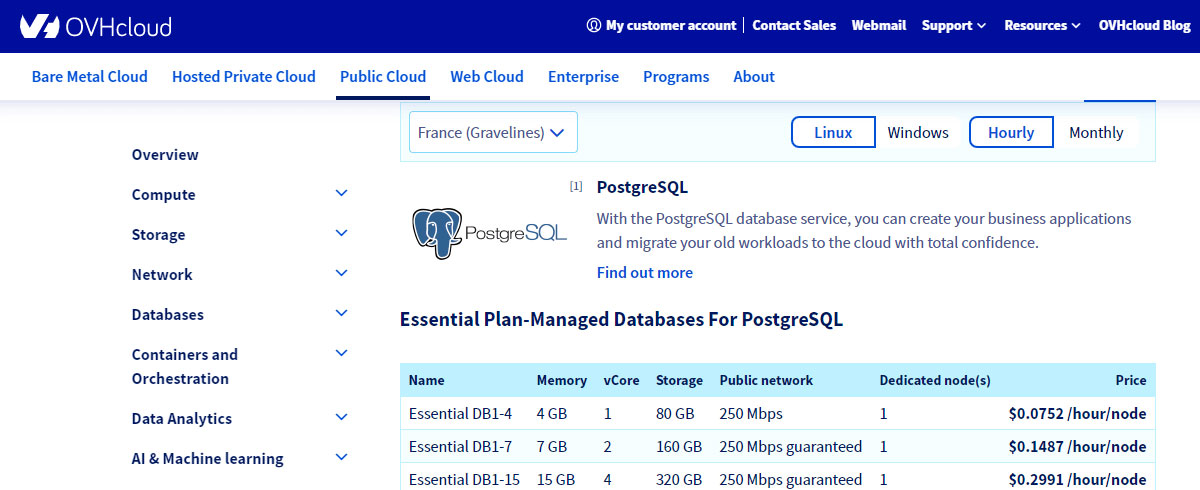Screen dimensions: 1200x490
Task: Select Linux operating system option
Action: pyautogui.click(x=833, y=132)
